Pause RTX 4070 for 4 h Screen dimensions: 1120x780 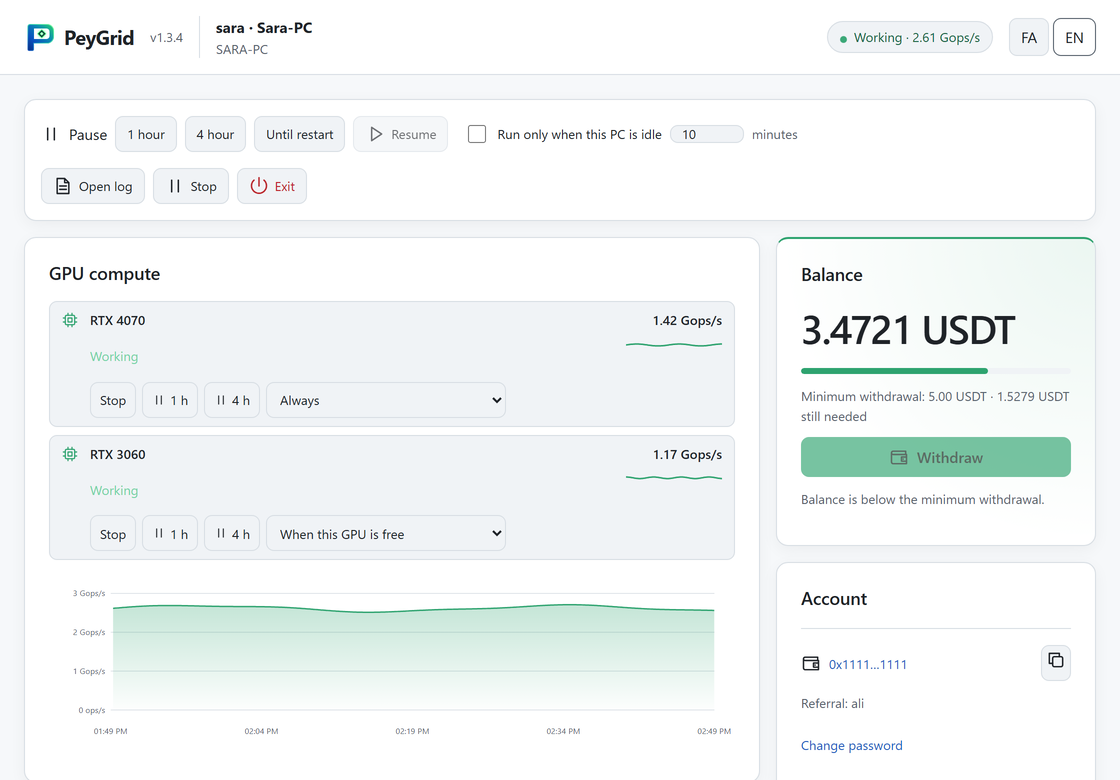[x=232, y=401]
